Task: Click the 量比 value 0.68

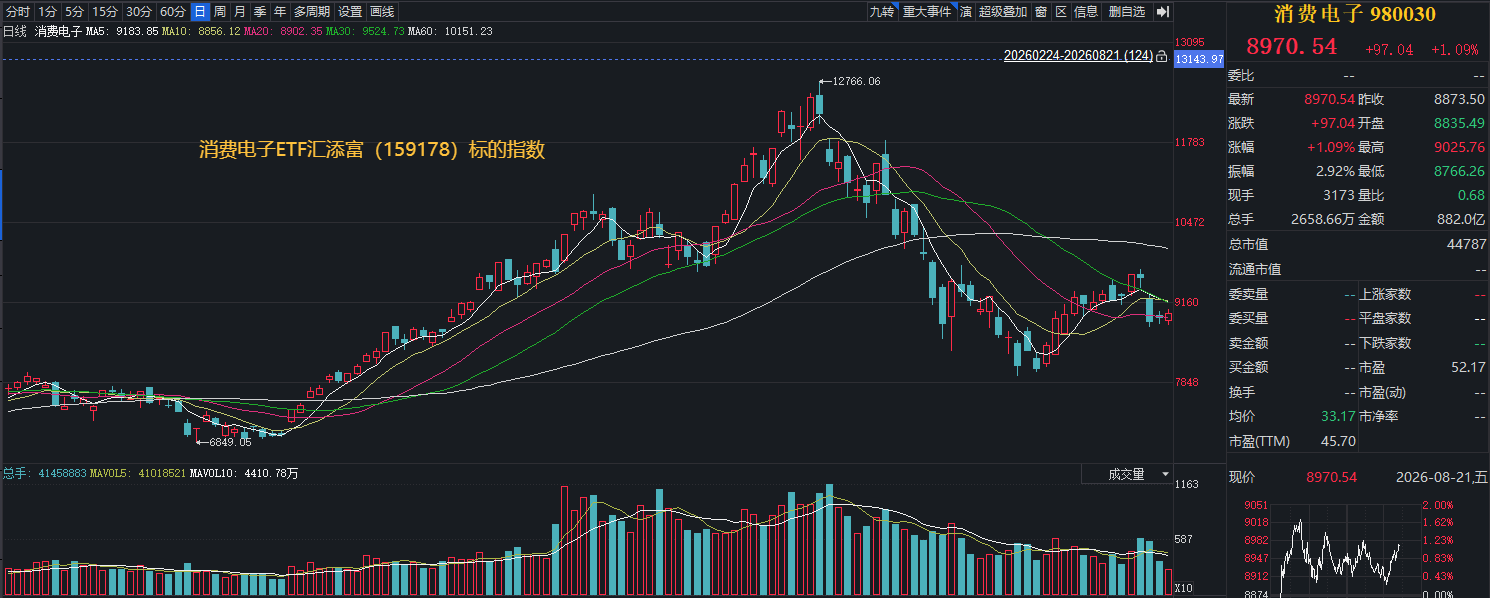Action: [1471, 195]
